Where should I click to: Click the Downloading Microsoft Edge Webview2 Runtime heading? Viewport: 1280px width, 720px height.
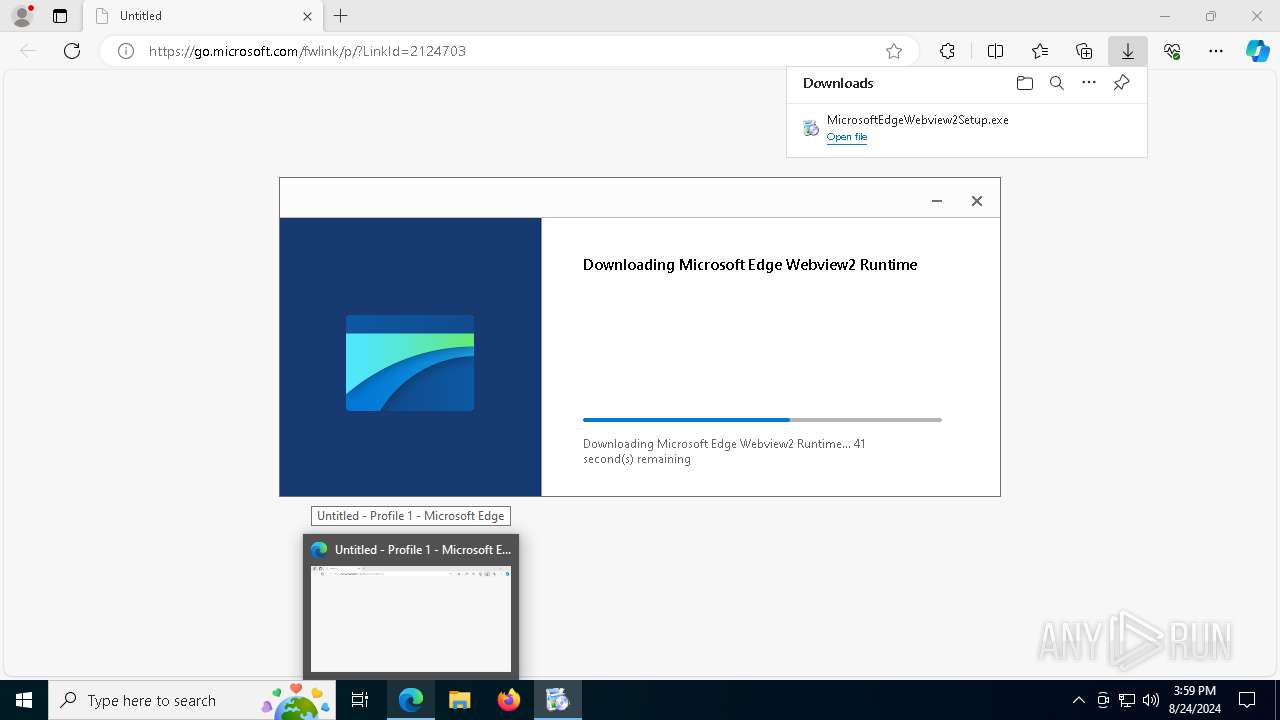coord(750,265)
